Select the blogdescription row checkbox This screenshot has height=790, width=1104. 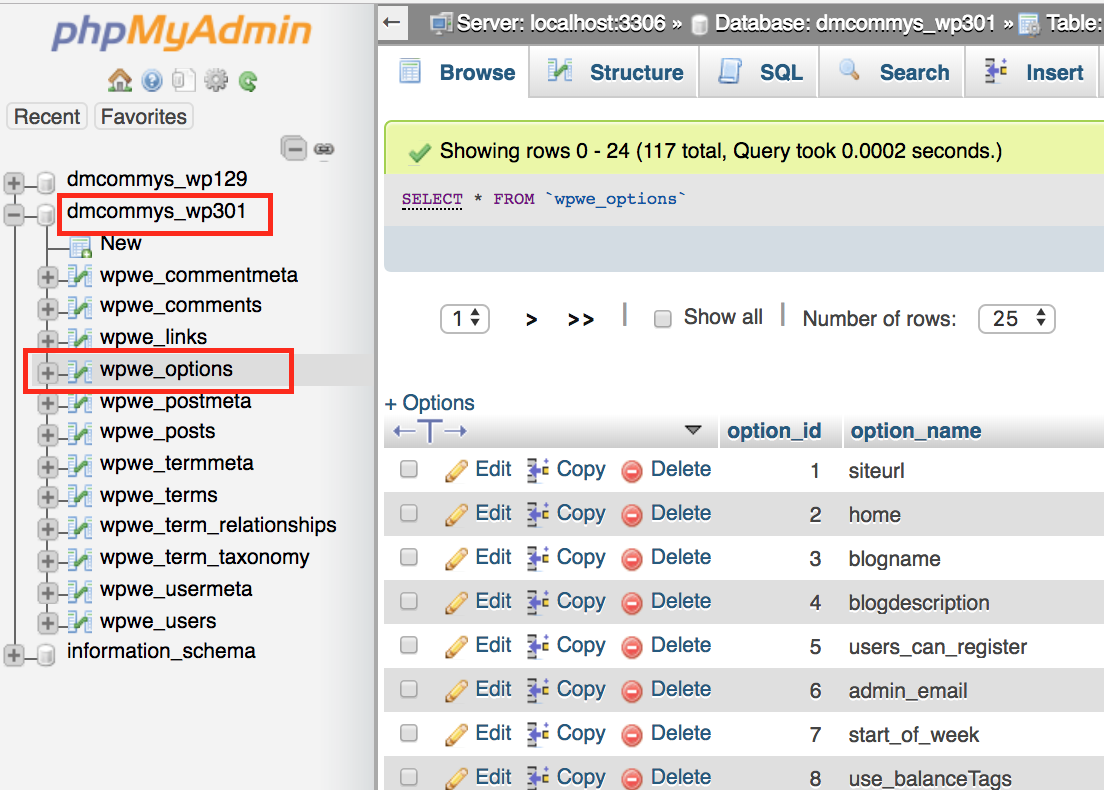(x=409, y=601)
